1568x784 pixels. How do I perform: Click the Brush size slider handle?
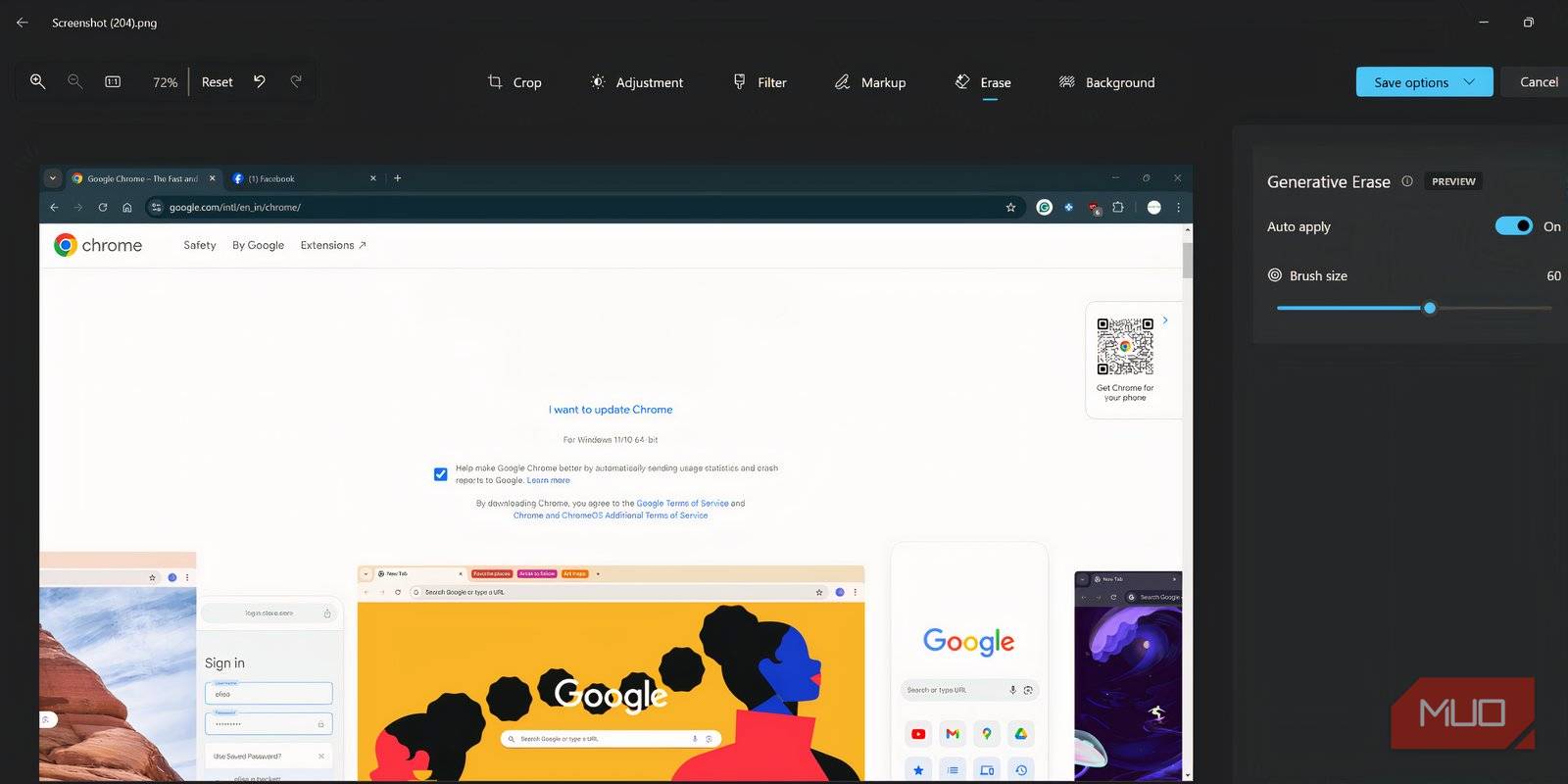(x=1430, y=308)
